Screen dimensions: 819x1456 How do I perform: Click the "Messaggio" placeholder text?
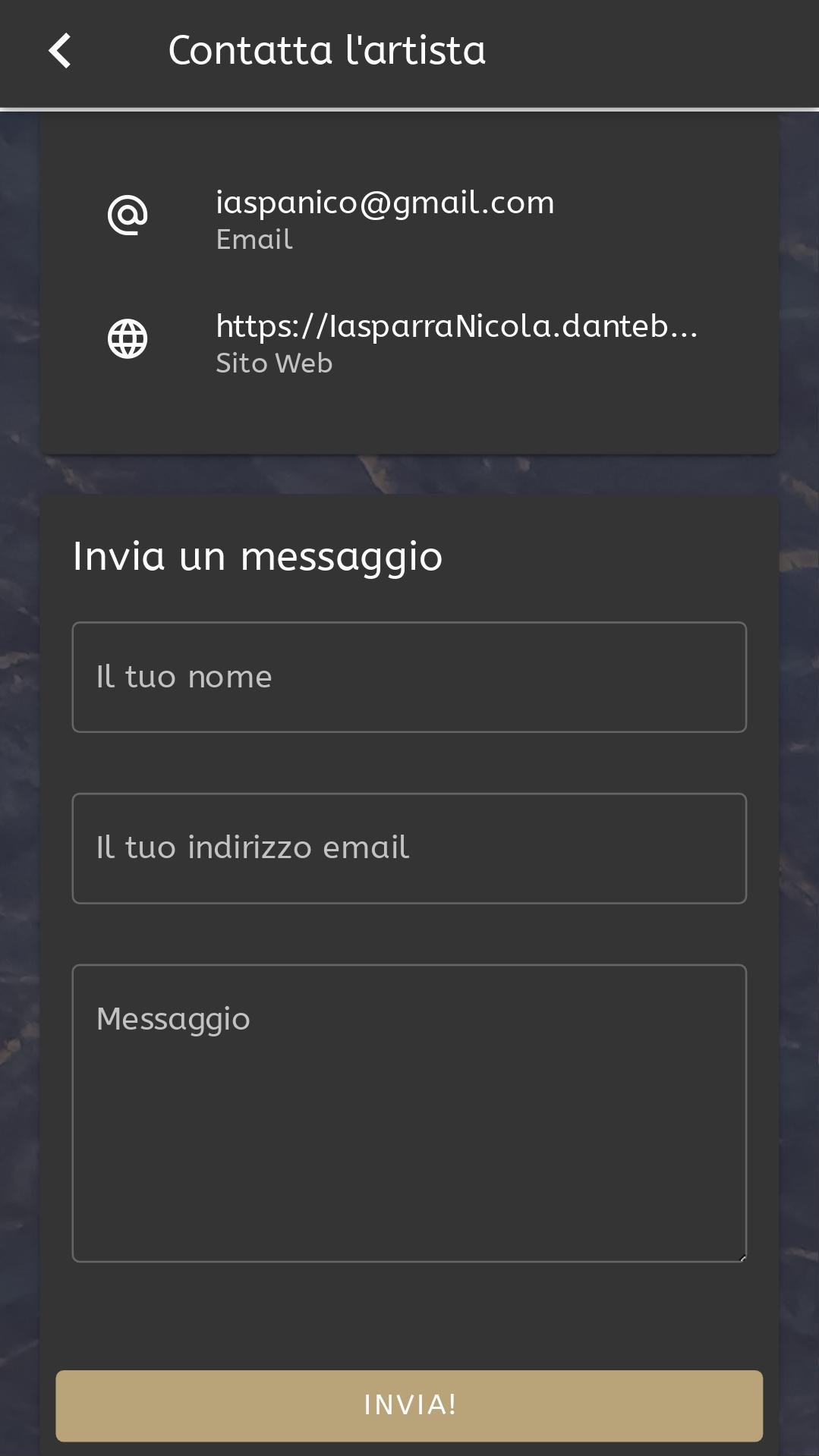tap(173, 1019)
